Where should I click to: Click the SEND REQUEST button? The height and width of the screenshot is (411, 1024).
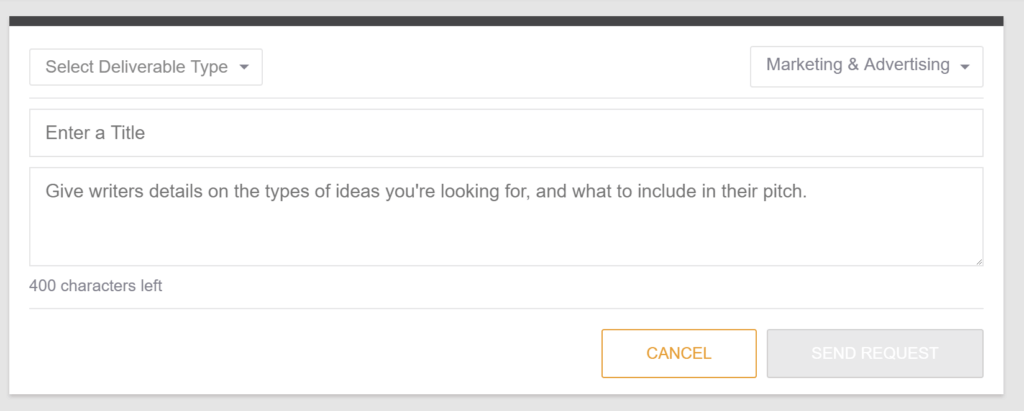click(x=874, y=353)
